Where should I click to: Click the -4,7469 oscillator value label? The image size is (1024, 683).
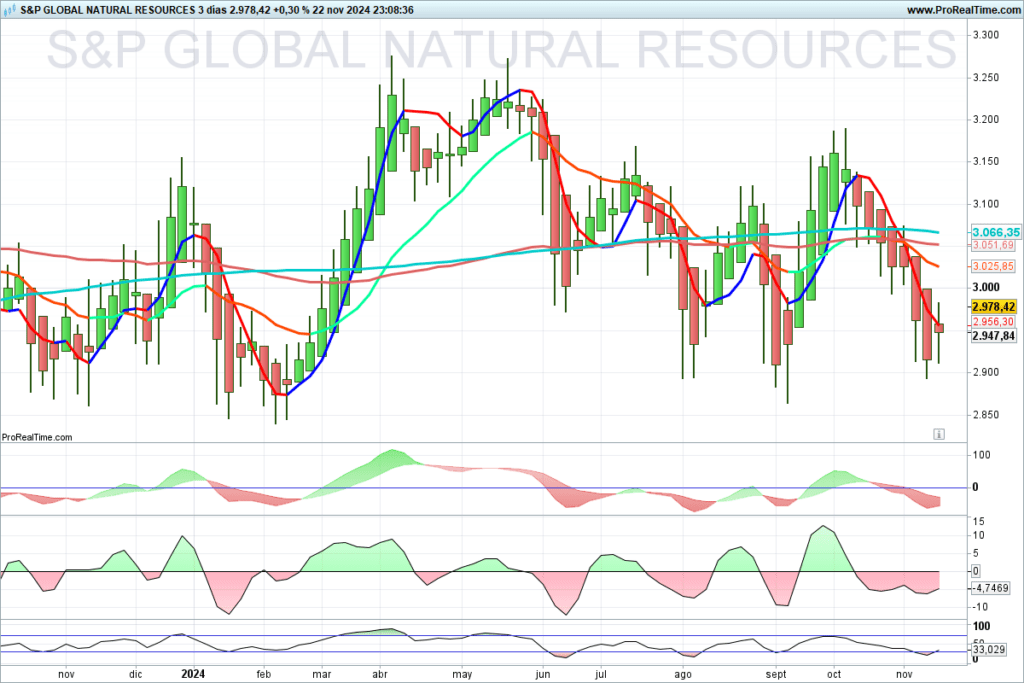(x=991, y=588)
